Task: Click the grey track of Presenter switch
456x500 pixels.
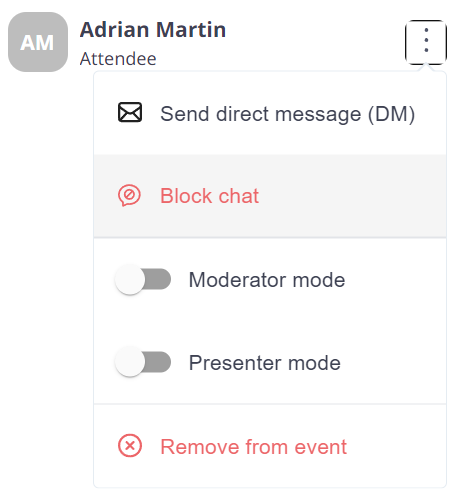Action: tap(158, 362)
